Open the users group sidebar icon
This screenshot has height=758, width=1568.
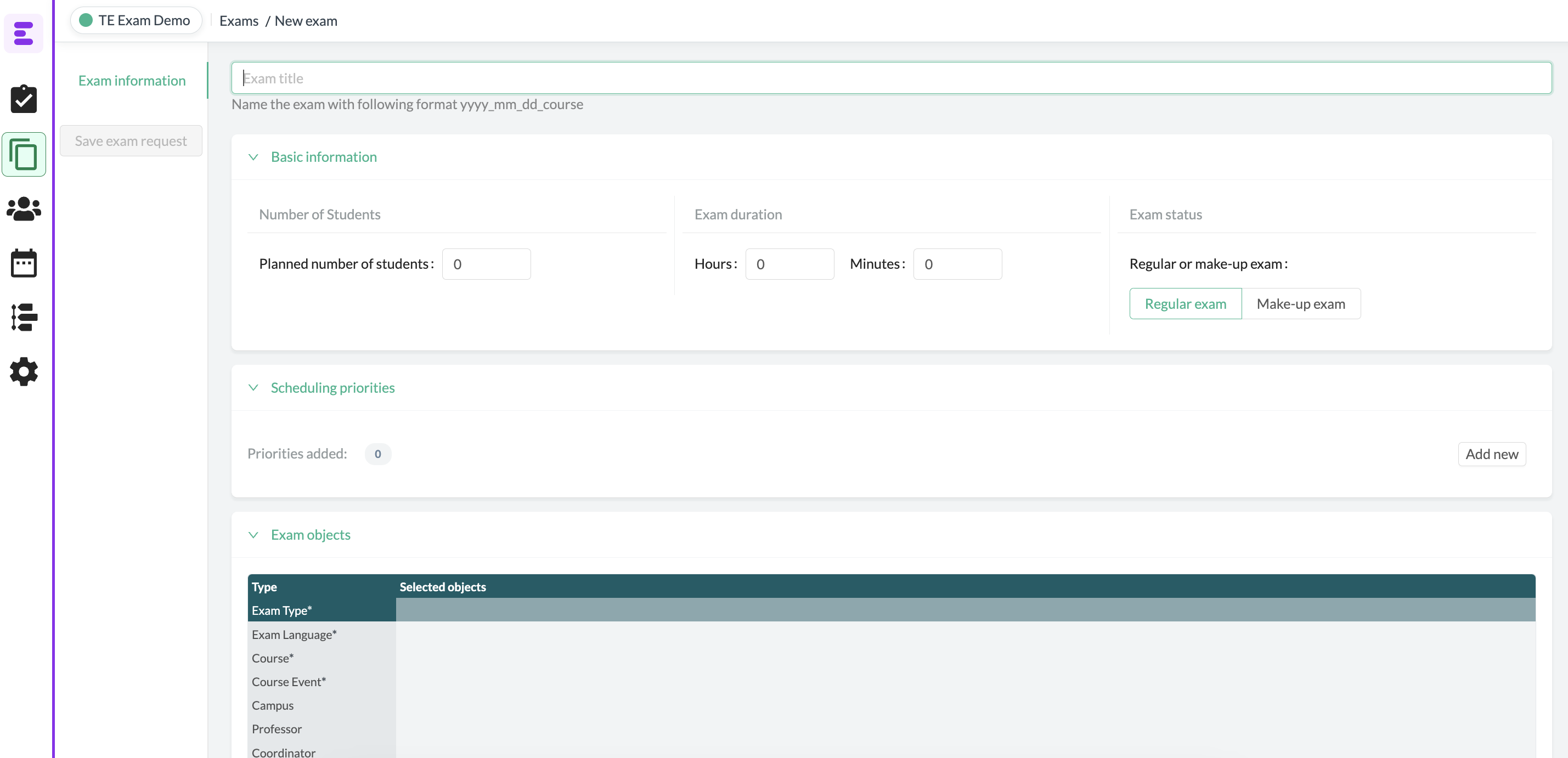(x=24, y=208)
